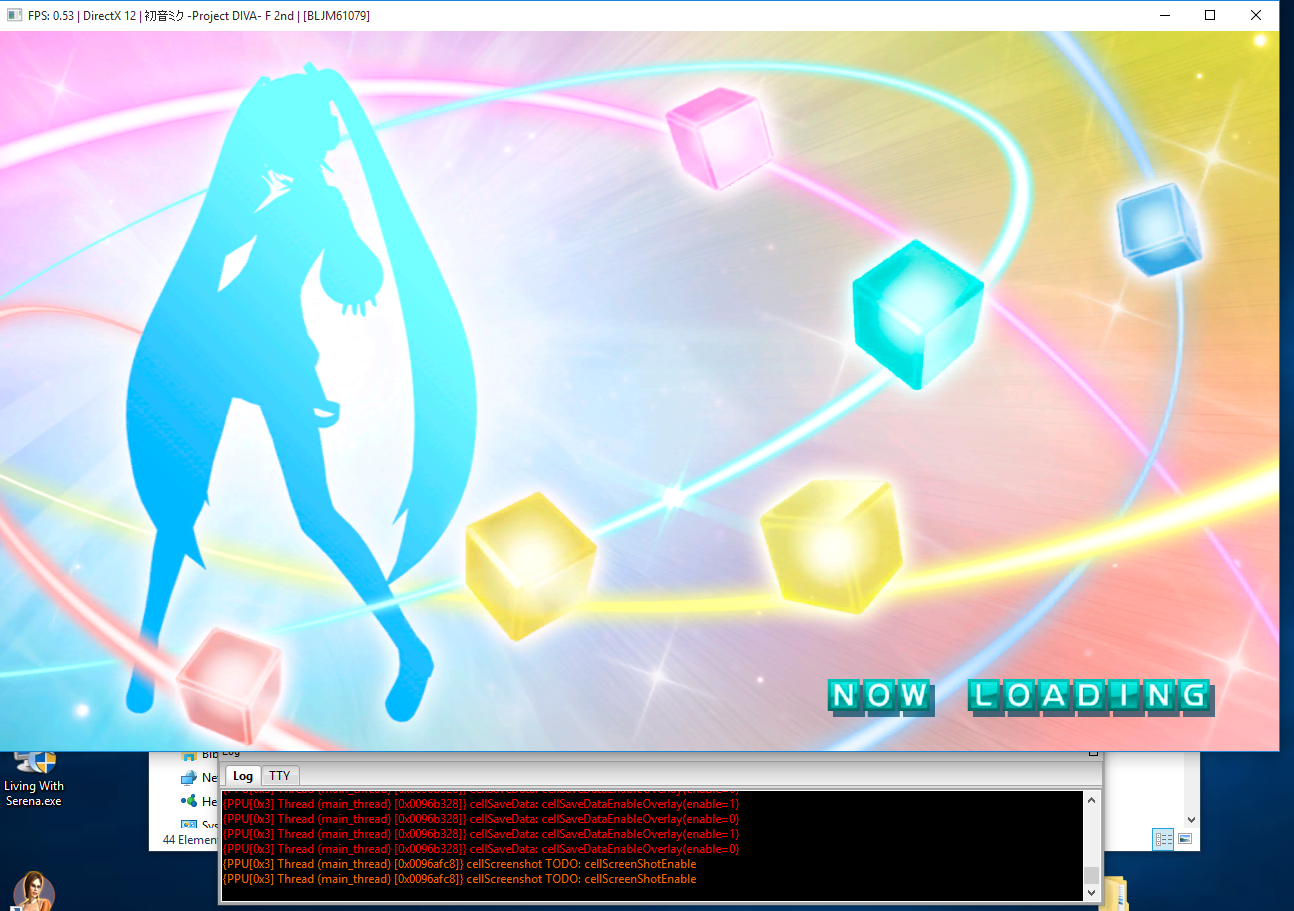The image size is (1294, 911).
Task: Switch to the Log tab
Action: pyautogui.click(x=242, y=776)
